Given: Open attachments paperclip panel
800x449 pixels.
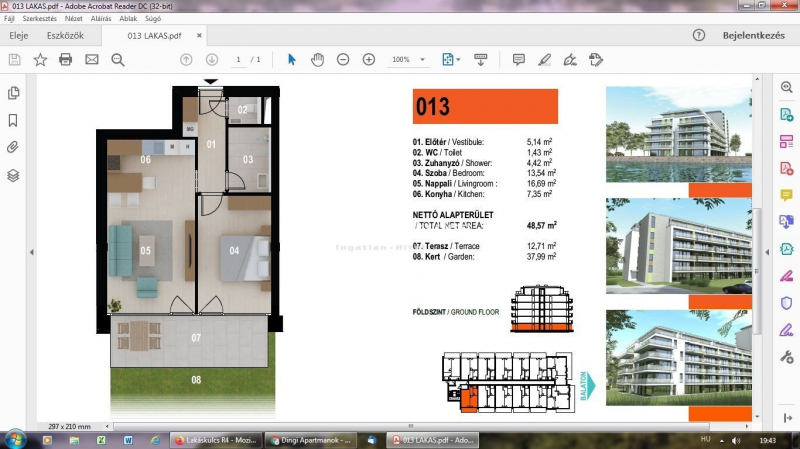Looking at the screenshot, I should 13,147.
